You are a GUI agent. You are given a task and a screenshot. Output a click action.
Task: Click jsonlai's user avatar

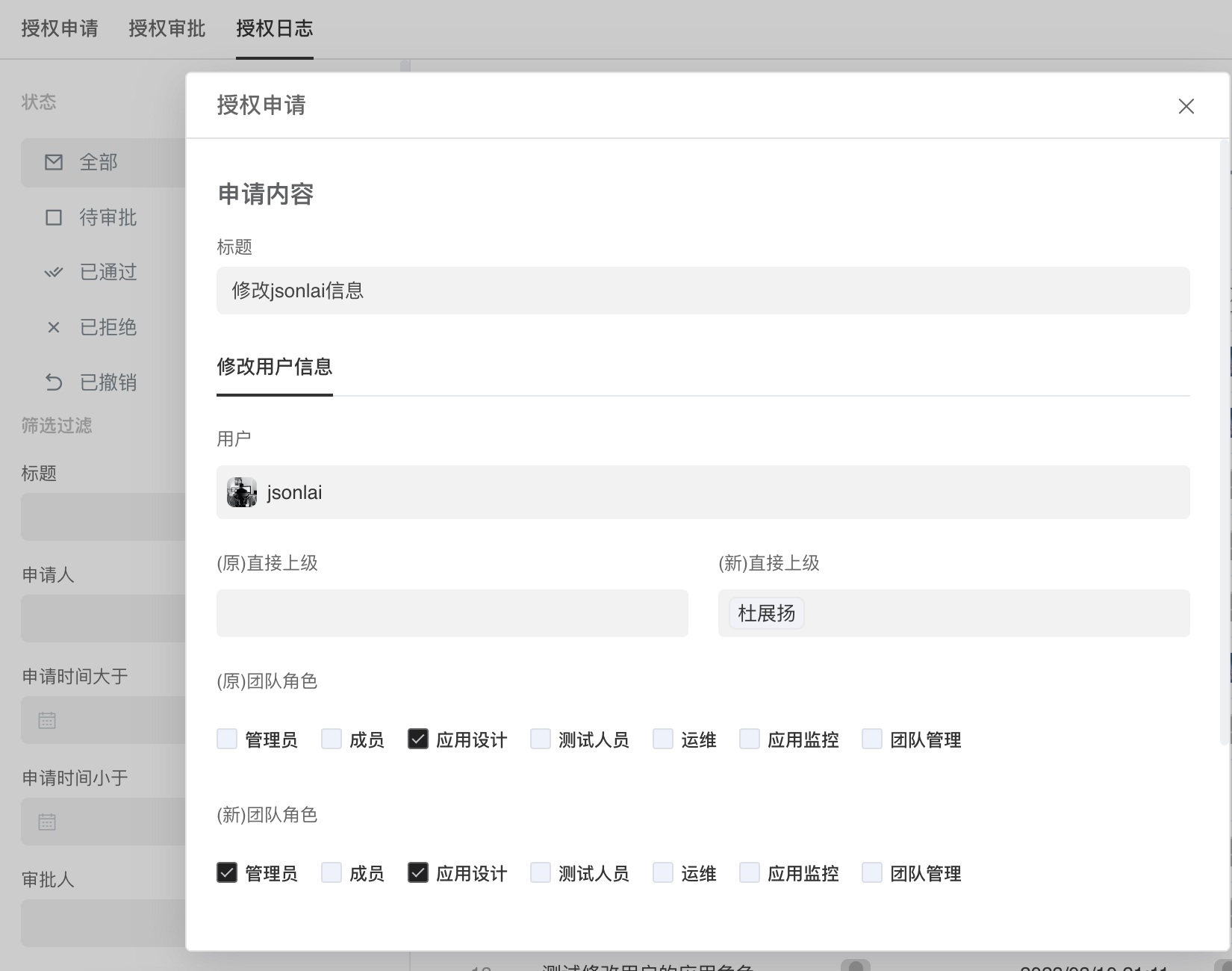coord(242,492)
